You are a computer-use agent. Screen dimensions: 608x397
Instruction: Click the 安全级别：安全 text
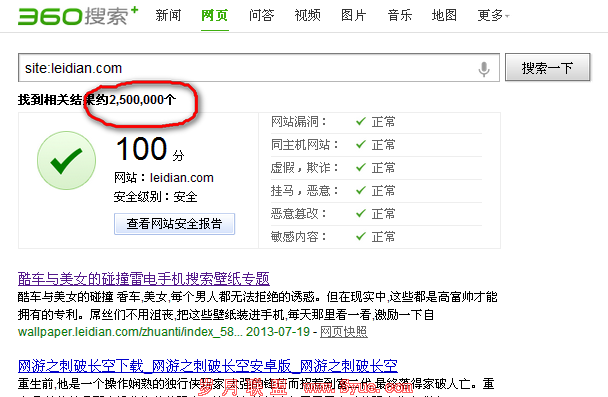(155, 197)
